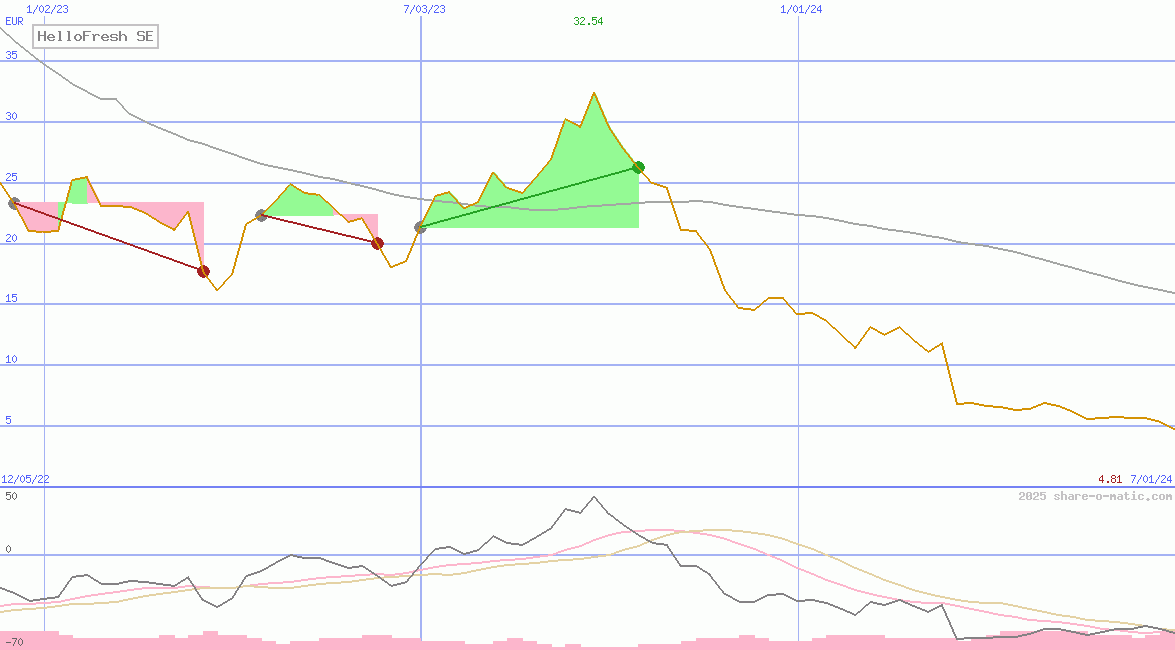
Task: Click the HelloFresh SE title box
Action: coord(96,37)
